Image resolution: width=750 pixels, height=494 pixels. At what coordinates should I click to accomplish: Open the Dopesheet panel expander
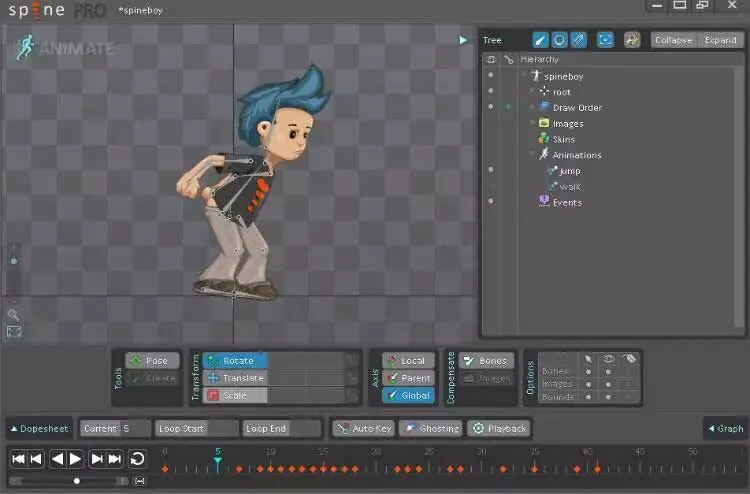pos(39,428)
